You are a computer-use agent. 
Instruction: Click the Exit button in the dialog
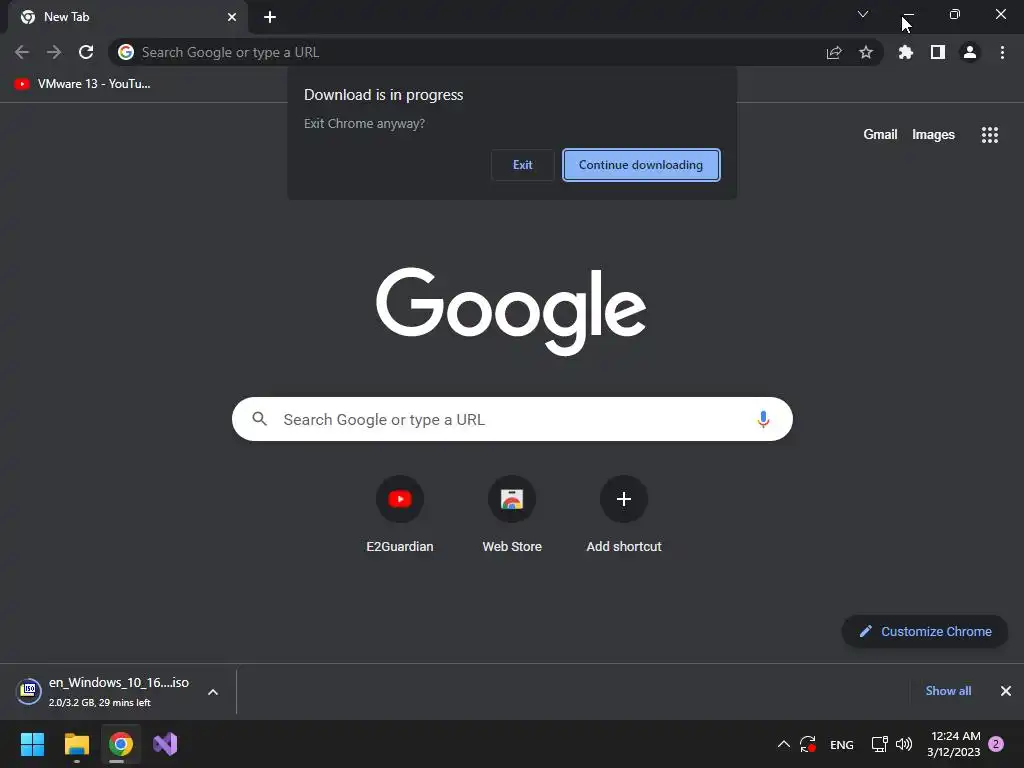(522, 165)
